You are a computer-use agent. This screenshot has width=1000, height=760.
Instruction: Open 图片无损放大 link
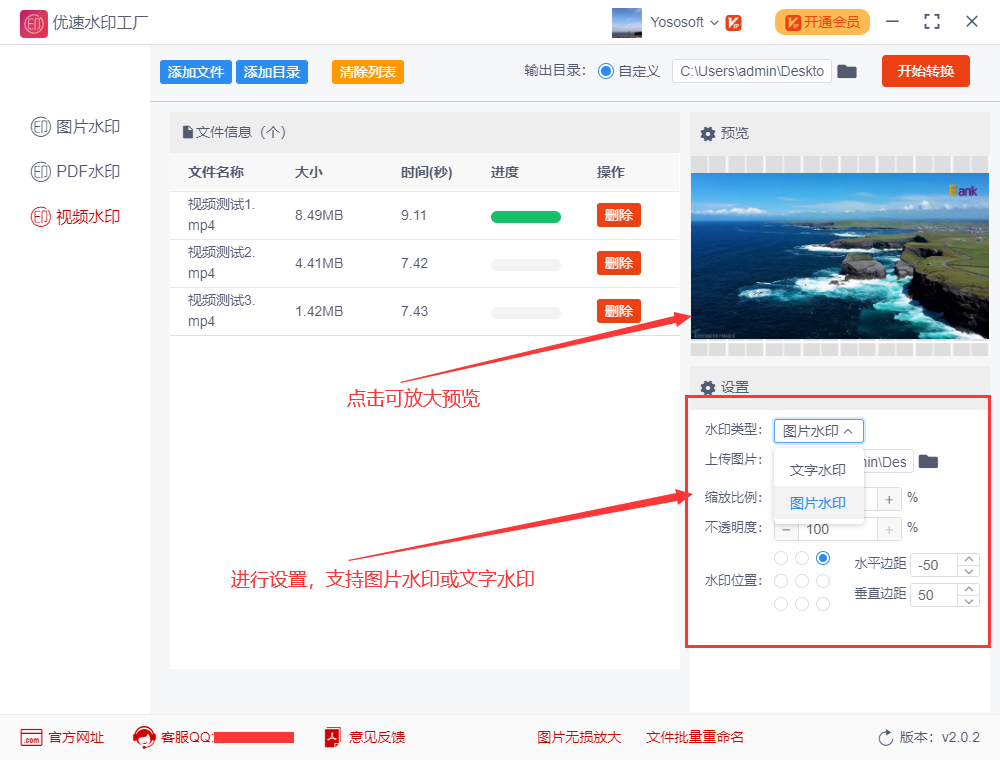pyautogui.click(x=579, y=738)
